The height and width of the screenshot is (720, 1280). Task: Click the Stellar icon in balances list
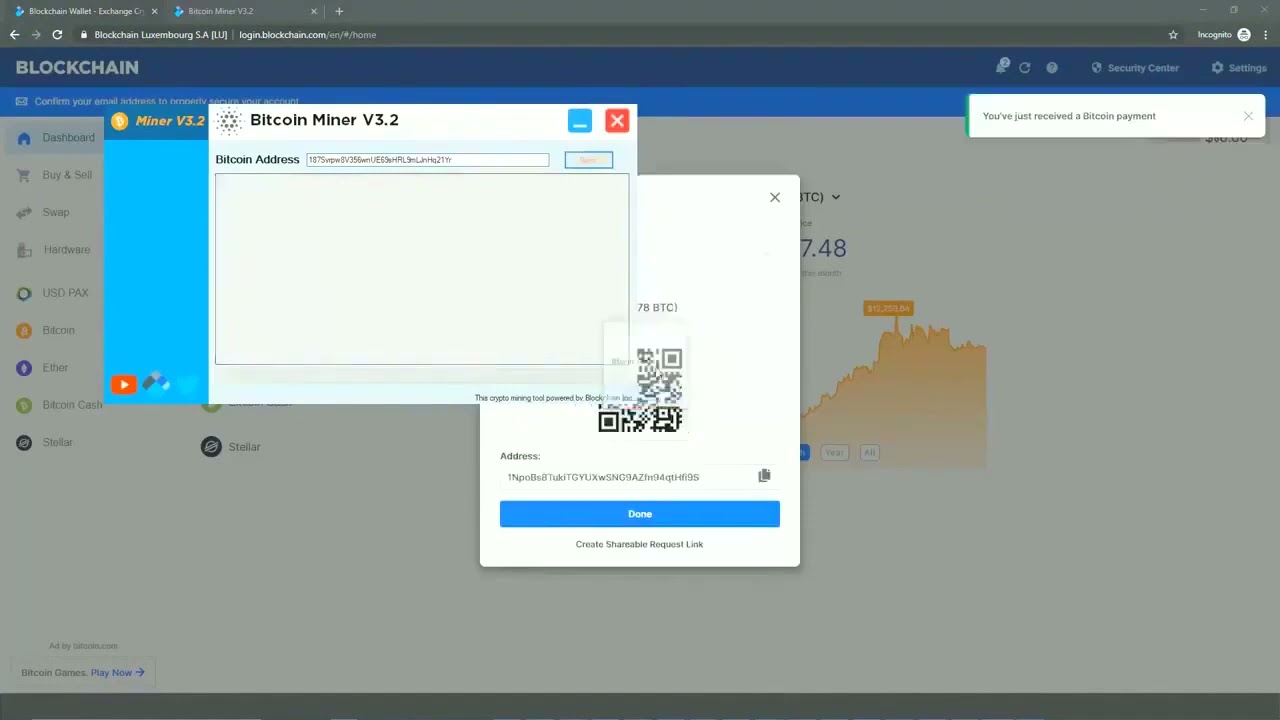coord(211,447)
